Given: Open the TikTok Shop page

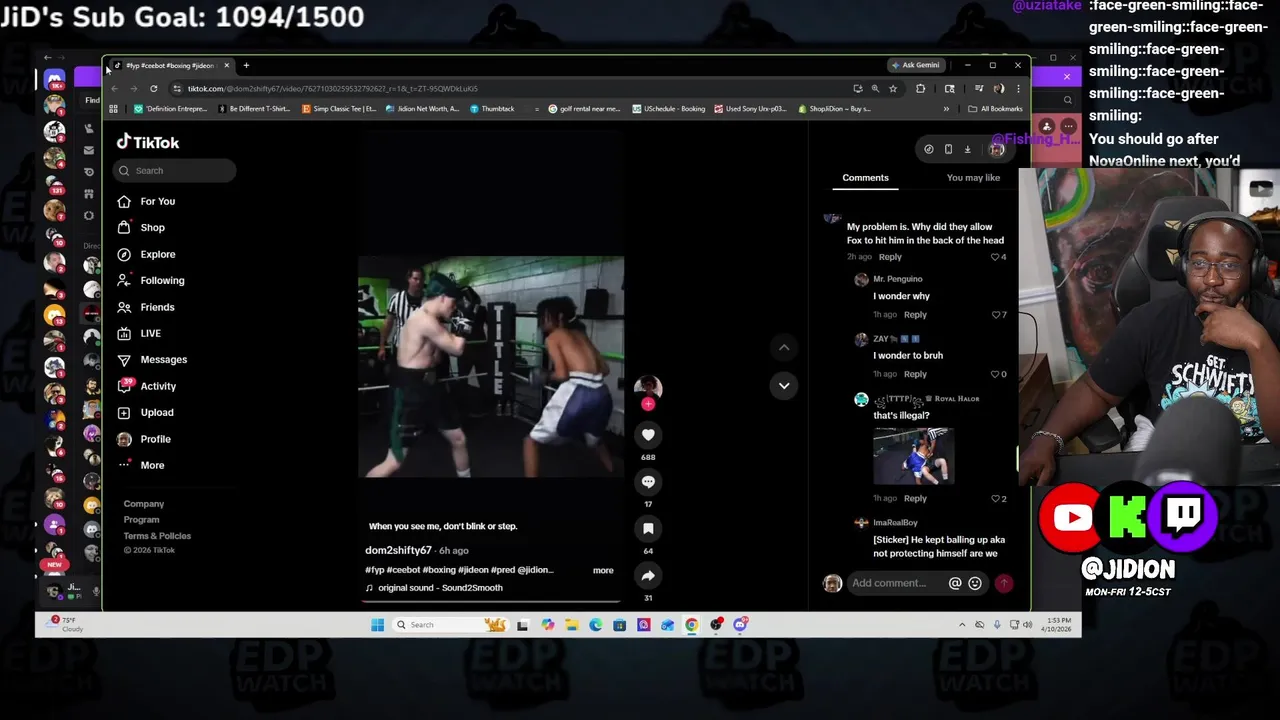Looking at the screenshot, I should 141,227.
